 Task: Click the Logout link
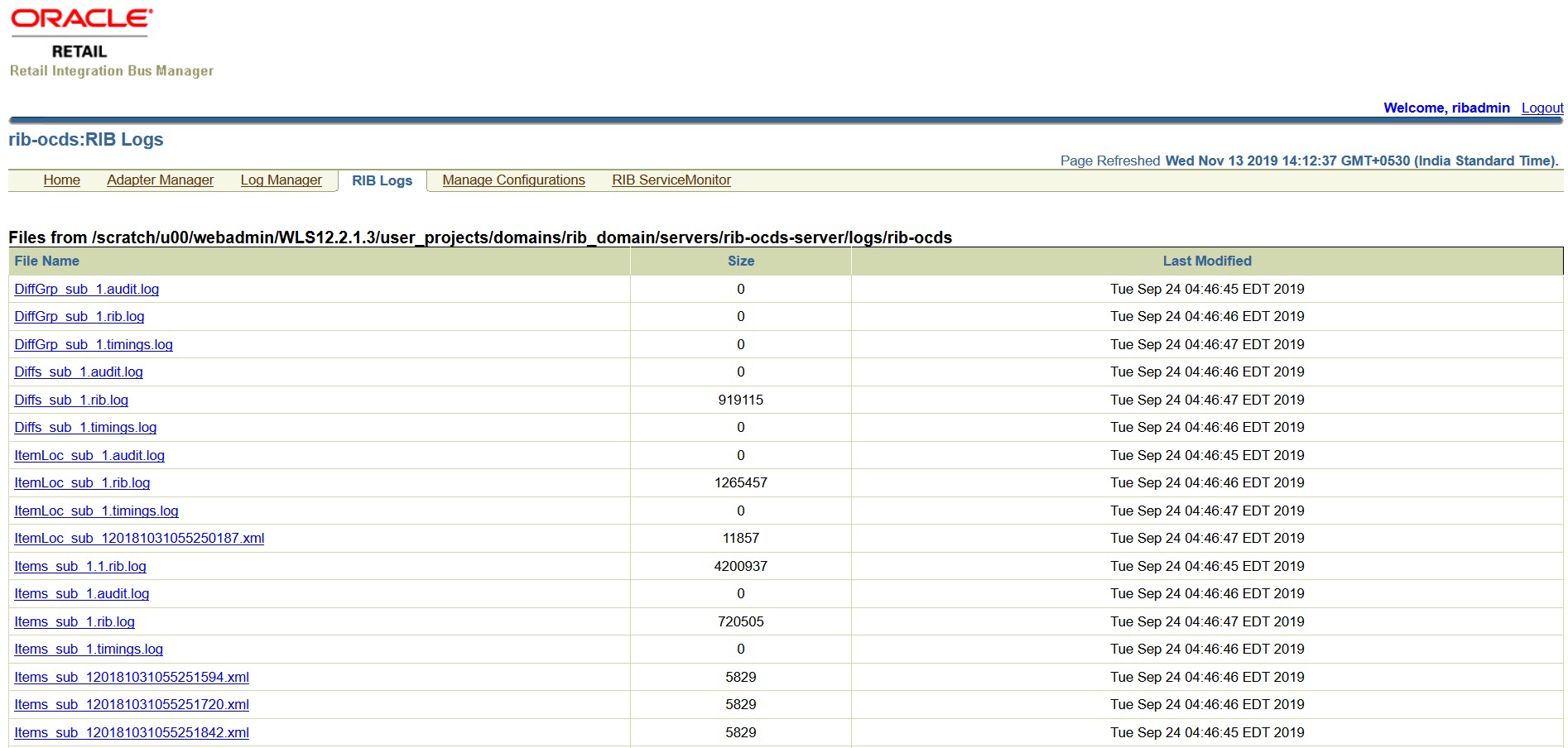point(1542,108)
